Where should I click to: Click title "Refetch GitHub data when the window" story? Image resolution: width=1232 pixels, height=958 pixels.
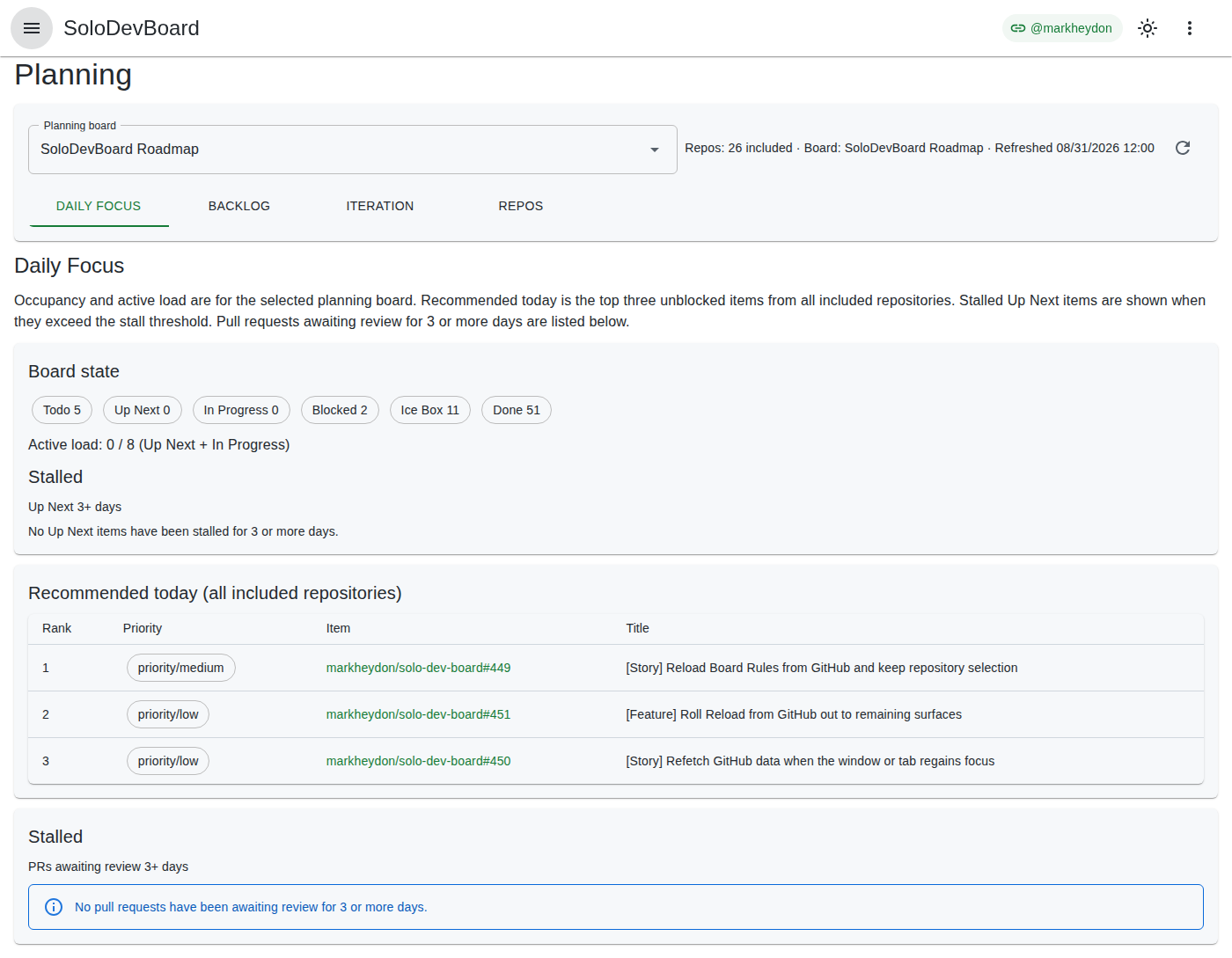[810, 761]
